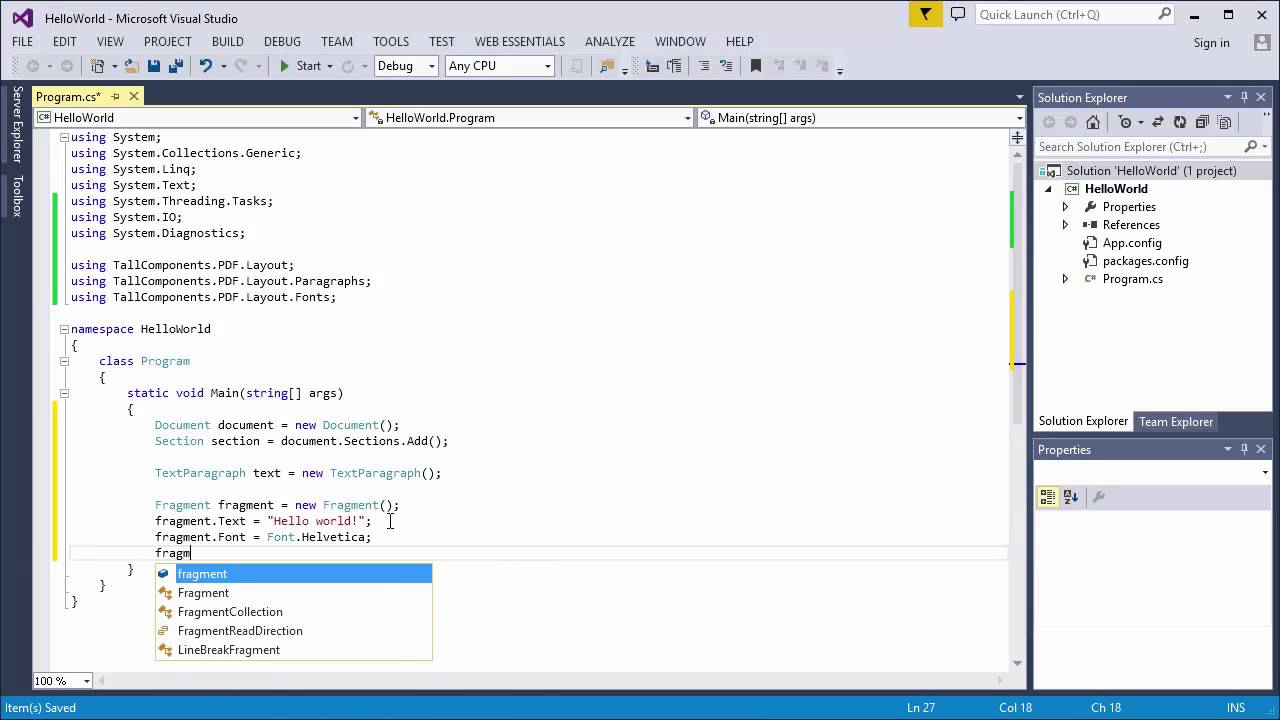Start debugging with the green play button
The image size is (1280, 720).
click(x=284, y=66)
